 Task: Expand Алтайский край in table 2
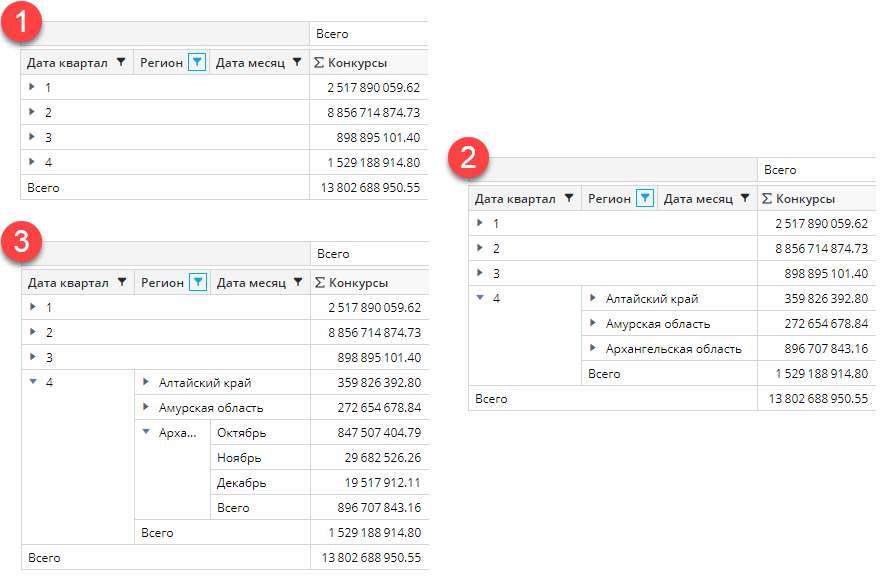tap(593, 298)
